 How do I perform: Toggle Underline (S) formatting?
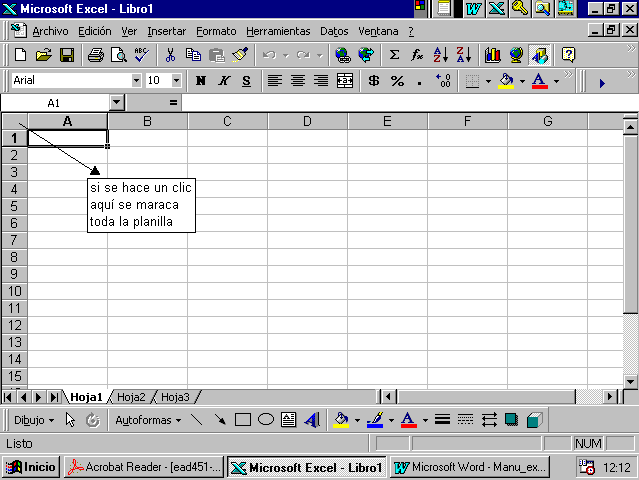[x=246, y=81]
